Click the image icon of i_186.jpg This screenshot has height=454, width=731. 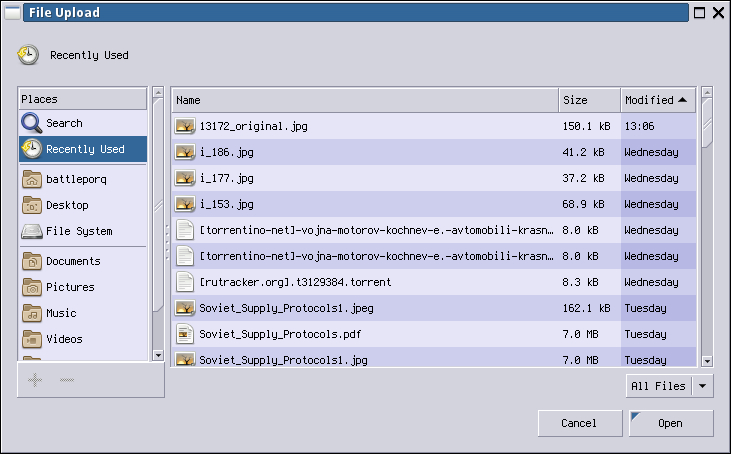pos(185,152)
